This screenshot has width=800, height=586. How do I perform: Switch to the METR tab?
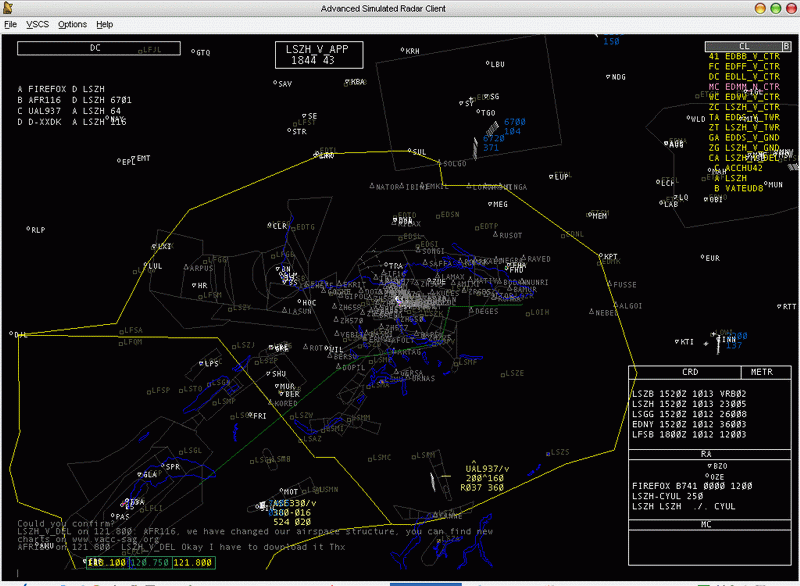point(761,371)
